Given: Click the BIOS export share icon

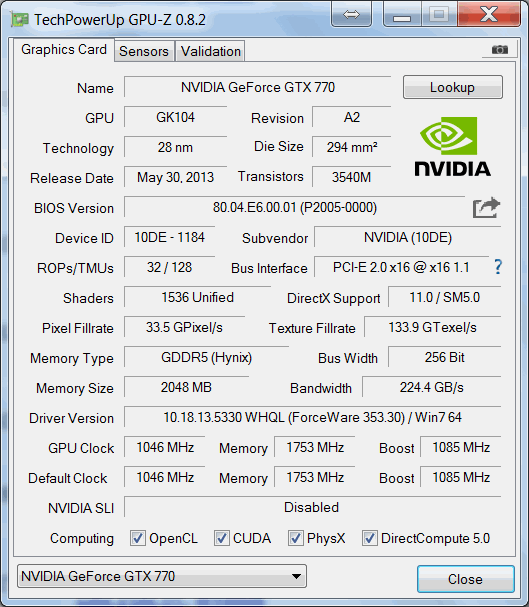Looking at the screenshot, I should 486,208.
